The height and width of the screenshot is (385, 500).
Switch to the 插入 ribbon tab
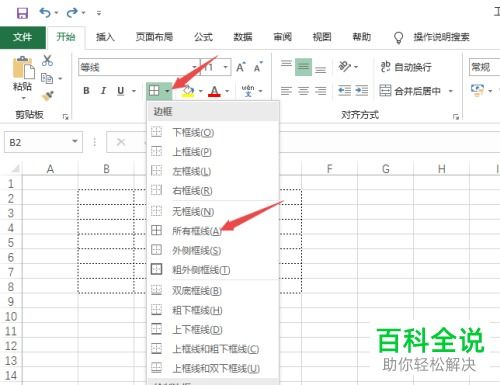pyautogui.click(x=105, y=37)
